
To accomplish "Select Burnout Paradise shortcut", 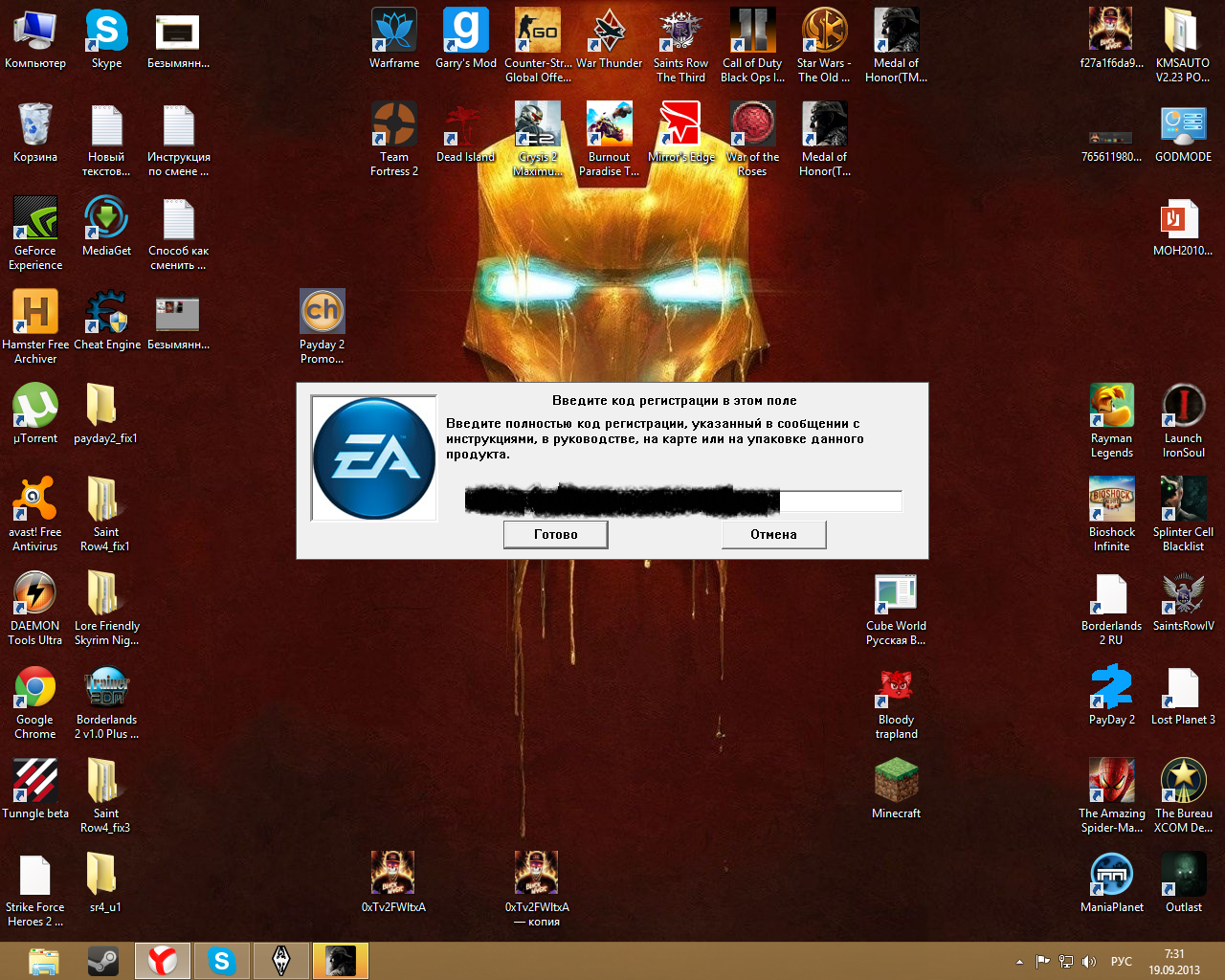I will click(x=609, y=140).
